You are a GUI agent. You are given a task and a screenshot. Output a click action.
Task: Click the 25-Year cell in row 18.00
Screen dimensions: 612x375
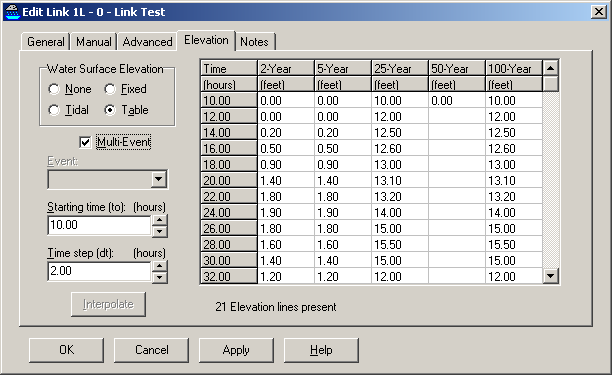click(400, 165)
